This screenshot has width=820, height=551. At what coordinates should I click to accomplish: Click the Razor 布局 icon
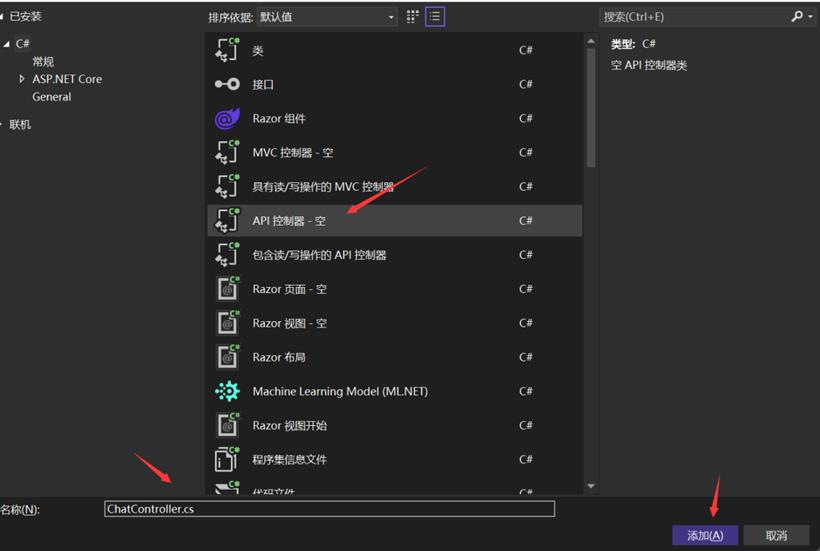pyautogui.click(x=227, y=357)
